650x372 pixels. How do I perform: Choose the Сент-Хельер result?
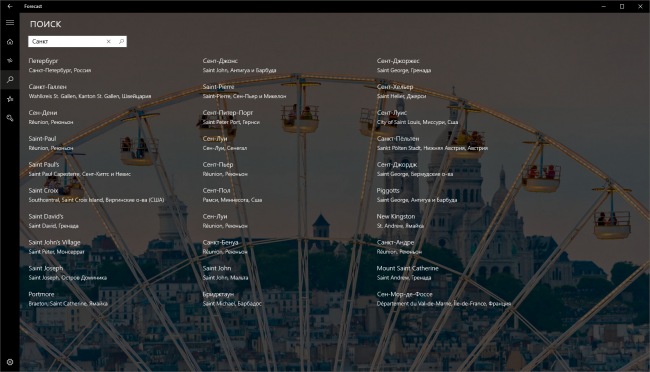[401, 91]
